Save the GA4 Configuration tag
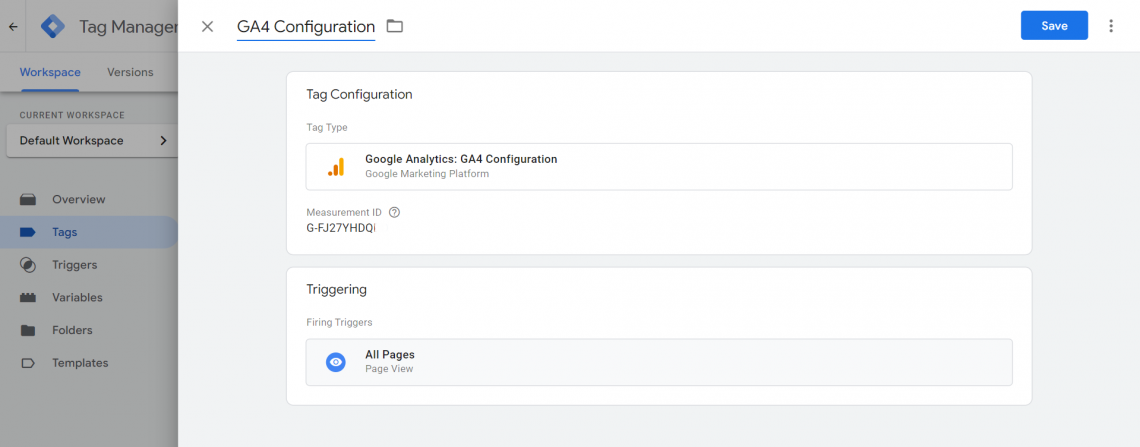This screenshot has width=1140, height=447. [x=1054, y=26]
